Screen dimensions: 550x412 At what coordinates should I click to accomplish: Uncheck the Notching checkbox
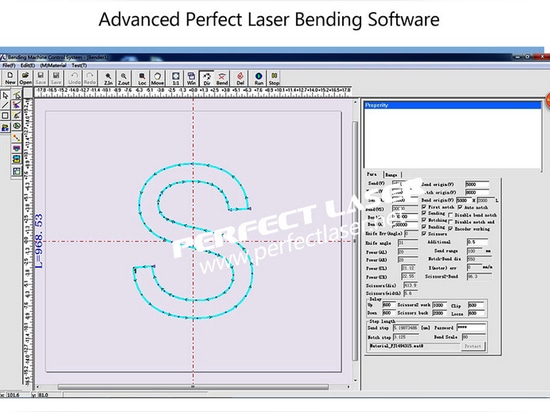424,220
